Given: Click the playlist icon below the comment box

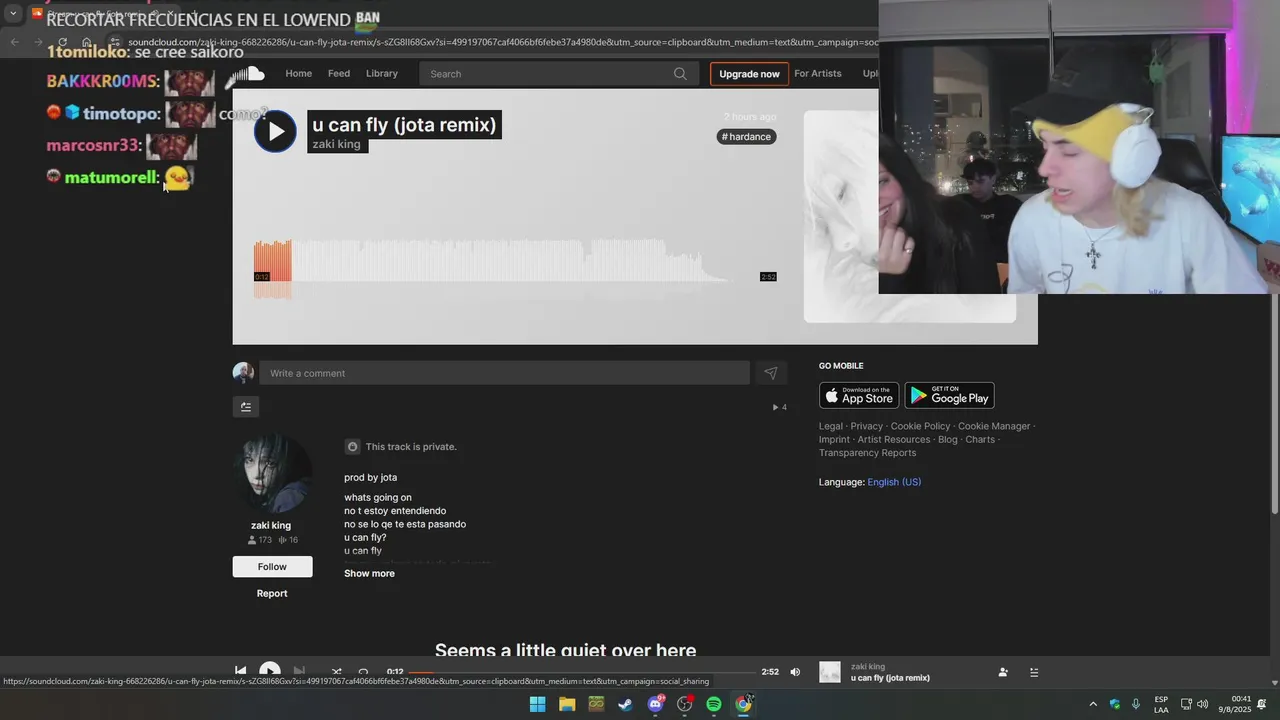Looking at the screenshot, I should click(246, 407).
